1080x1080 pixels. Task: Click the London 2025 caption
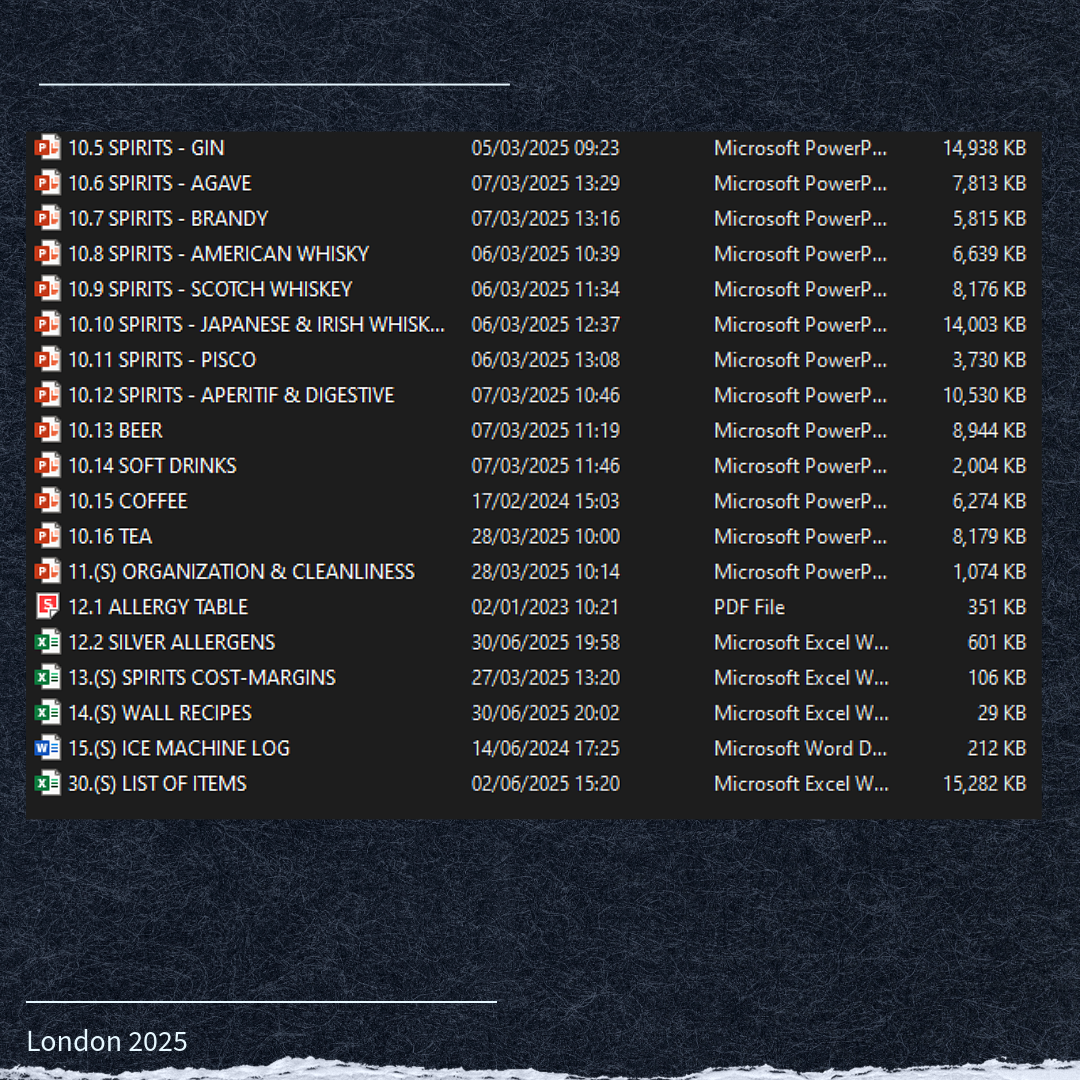[x=107, y=1041]
